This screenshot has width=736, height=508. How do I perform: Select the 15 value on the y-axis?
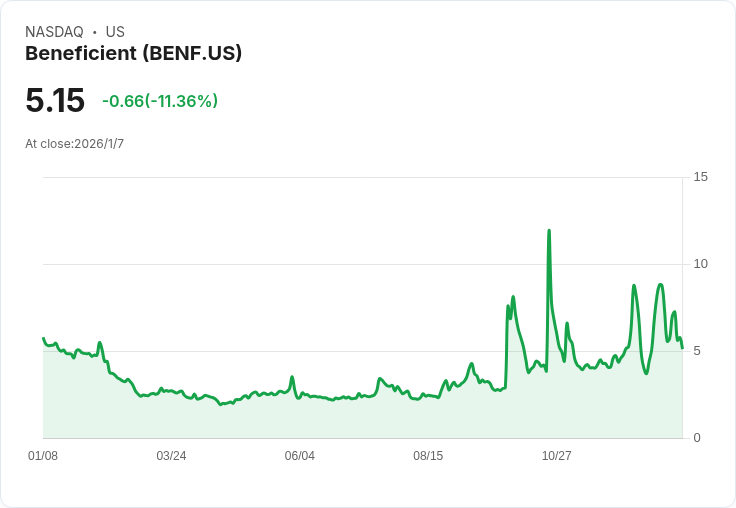pyautogui.click(x=700, y=177)
